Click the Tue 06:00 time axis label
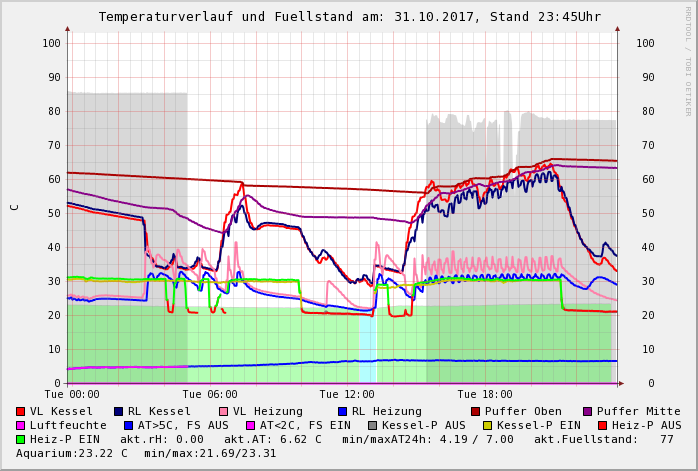698x471 pixels. [x=210, y=394]
